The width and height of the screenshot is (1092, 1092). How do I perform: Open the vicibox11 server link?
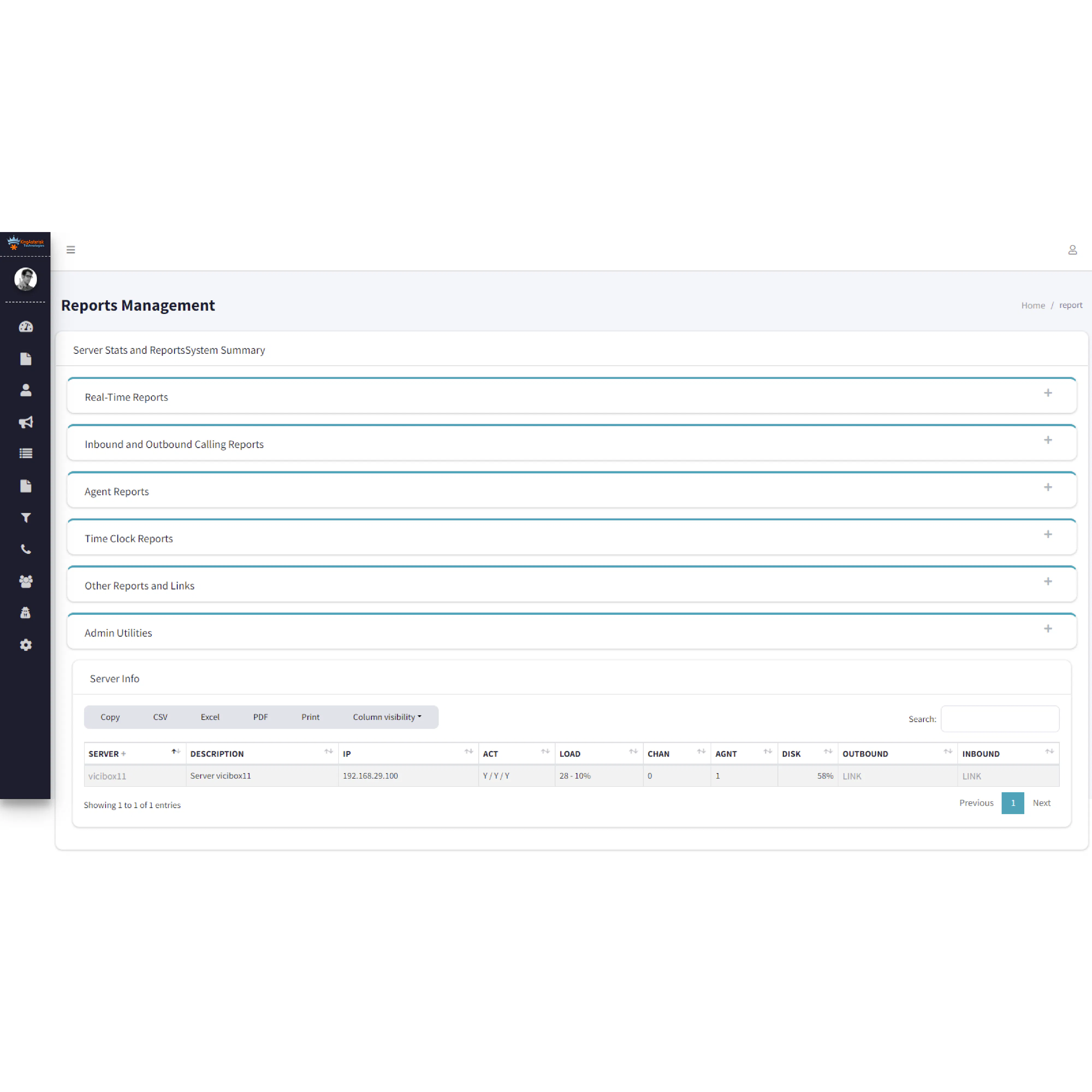107,776
